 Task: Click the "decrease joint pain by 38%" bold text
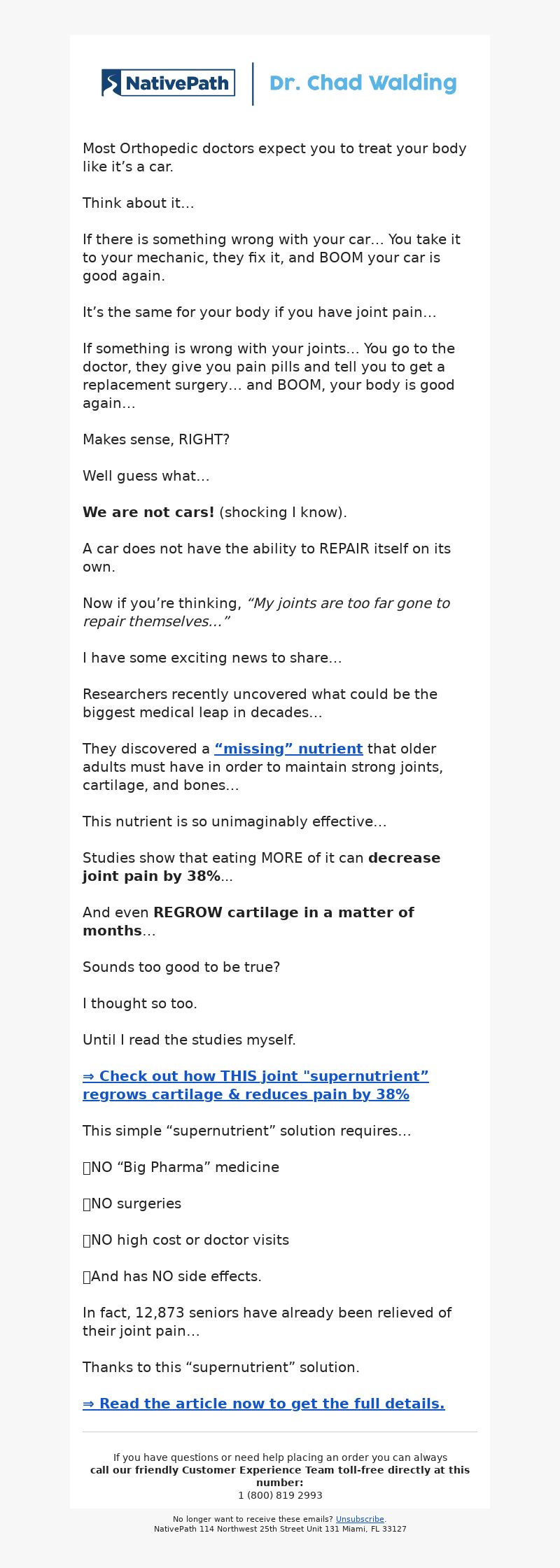(x=262, y=867)
